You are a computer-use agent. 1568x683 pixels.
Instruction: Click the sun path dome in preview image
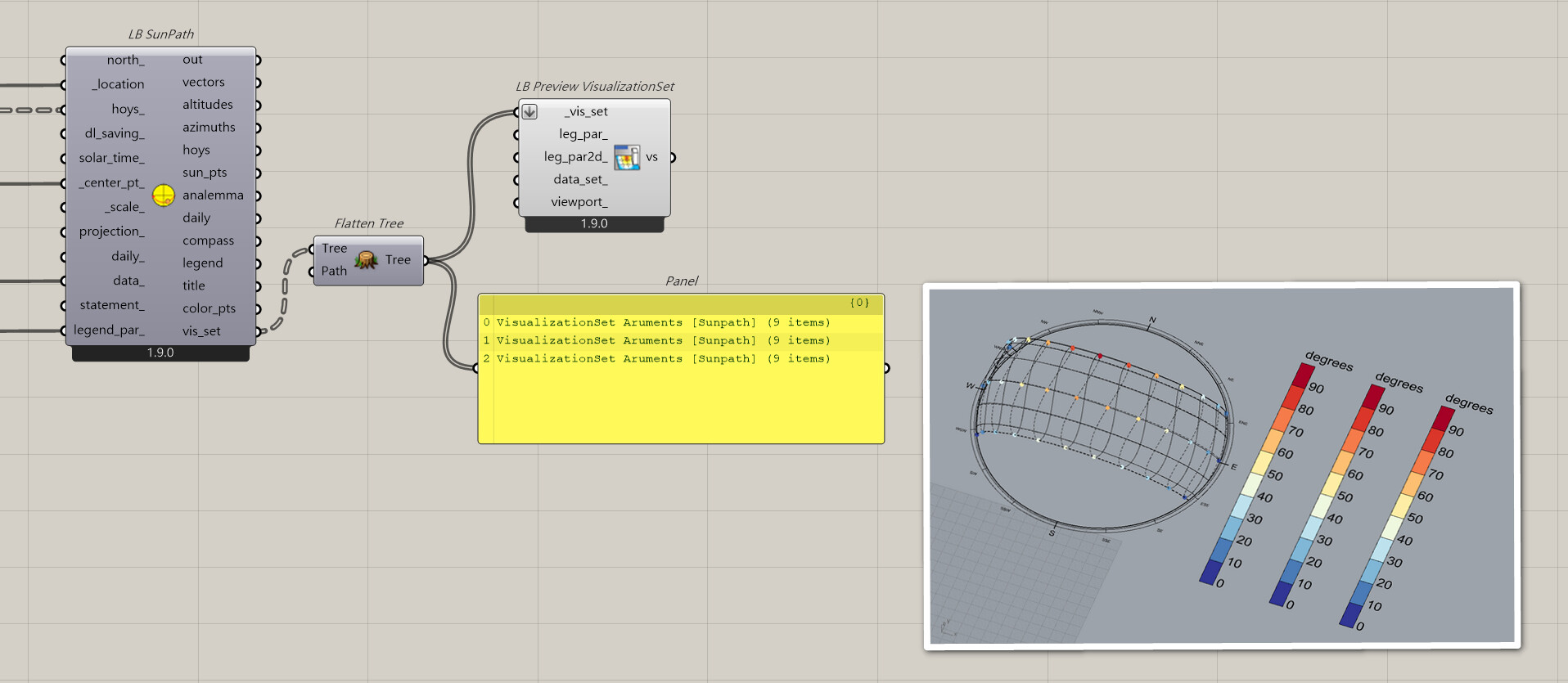[x=1101, y=417]
